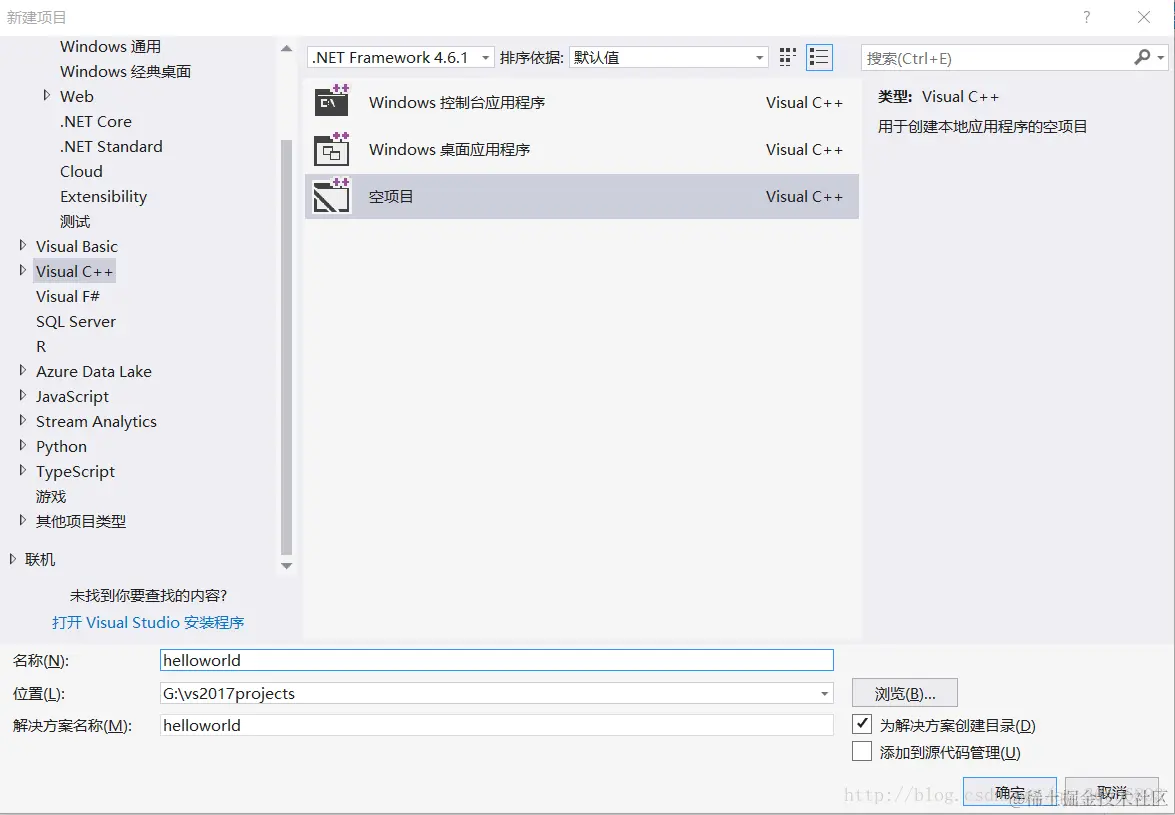The height and width of the screenshot is (815, 1175).
Task: Select Visual C++ tree label
Action: point(74,271)
